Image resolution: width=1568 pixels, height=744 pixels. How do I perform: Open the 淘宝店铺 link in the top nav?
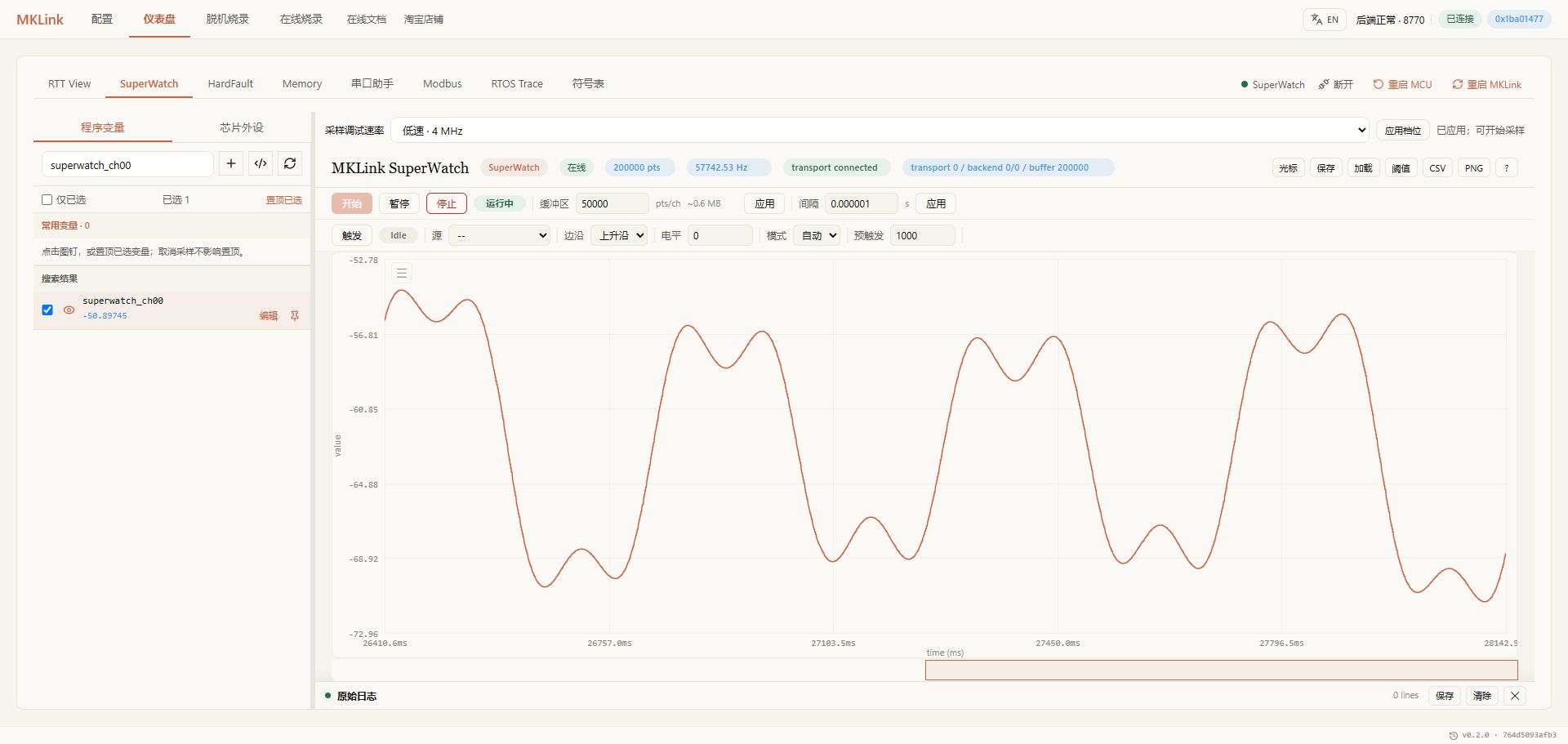[x=423, y=19]
